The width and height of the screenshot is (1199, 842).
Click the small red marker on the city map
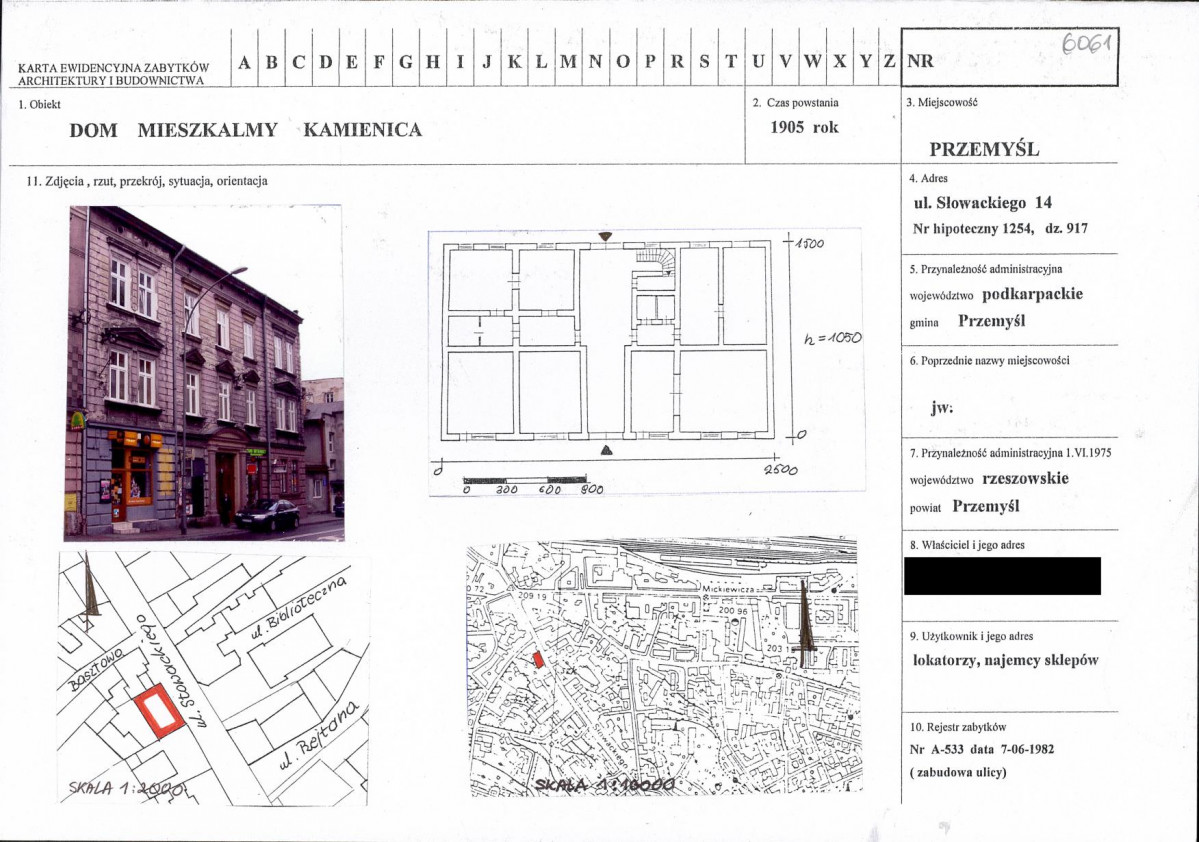coord(539,659)
